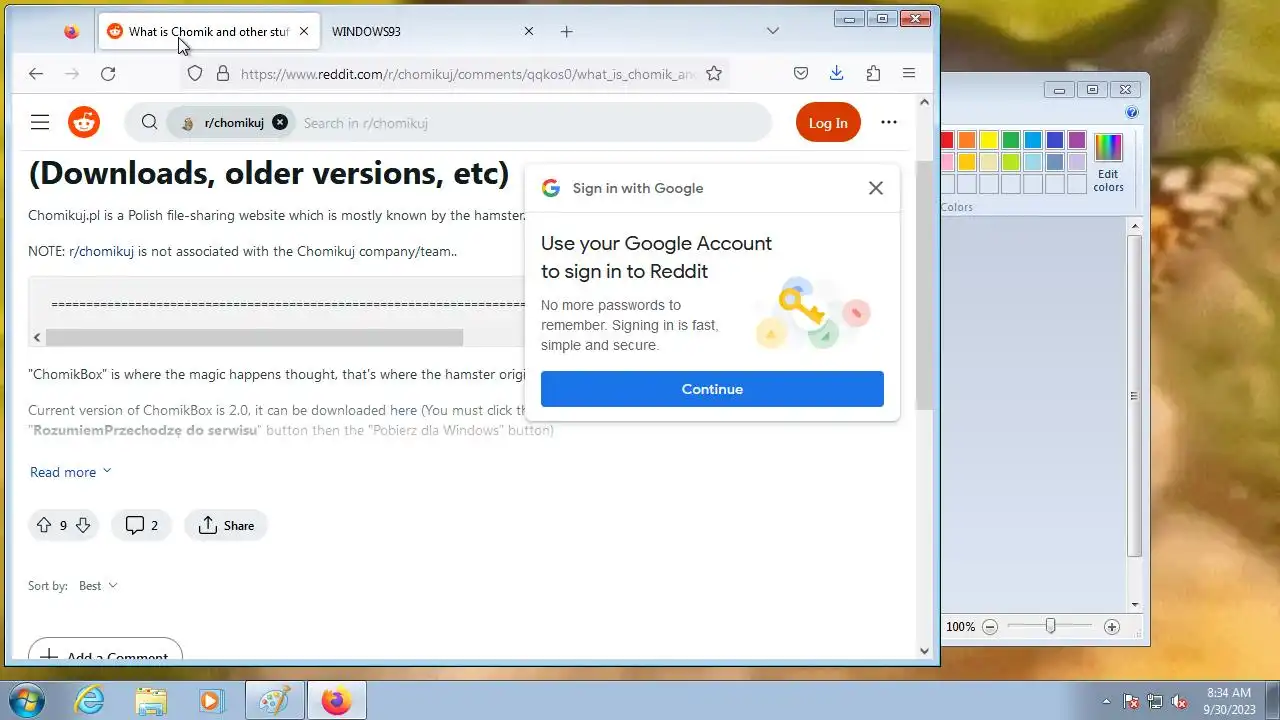Open Windows Explorer from the taskbar
The image size is (1280, 720).
pyautogui.click(x=151, y=701)
